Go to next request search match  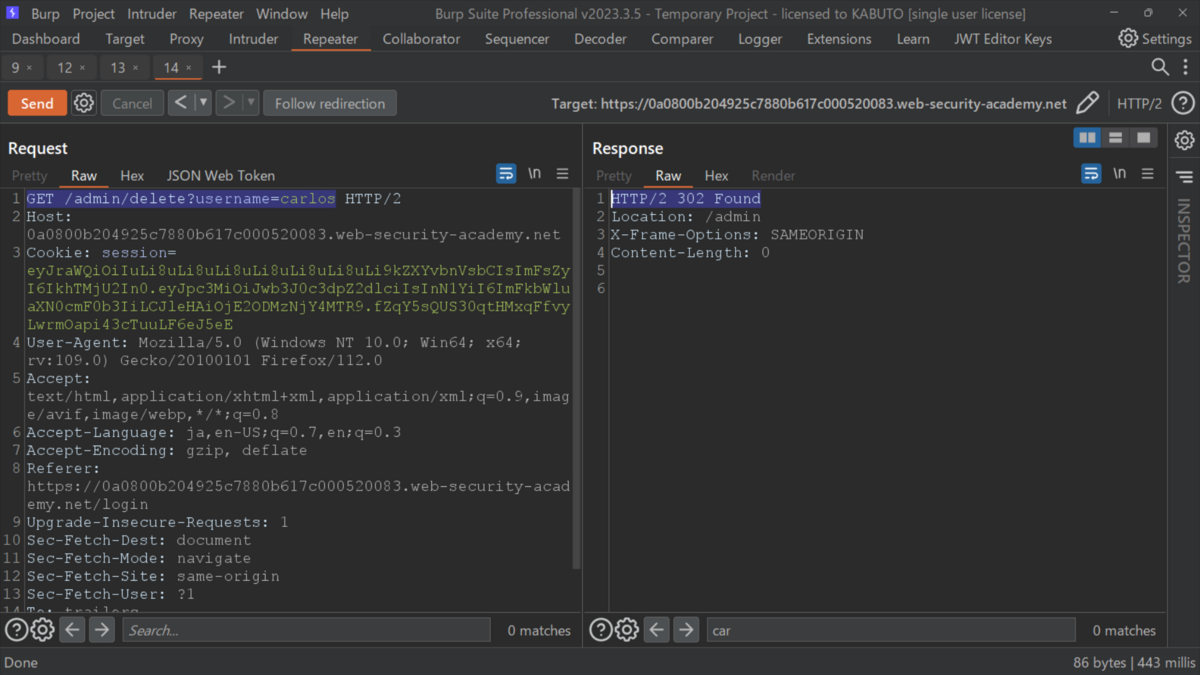(102, 630)
